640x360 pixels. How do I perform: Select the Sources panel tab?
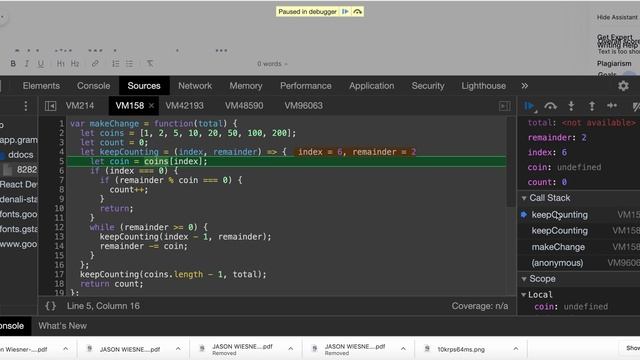[144, 86]
